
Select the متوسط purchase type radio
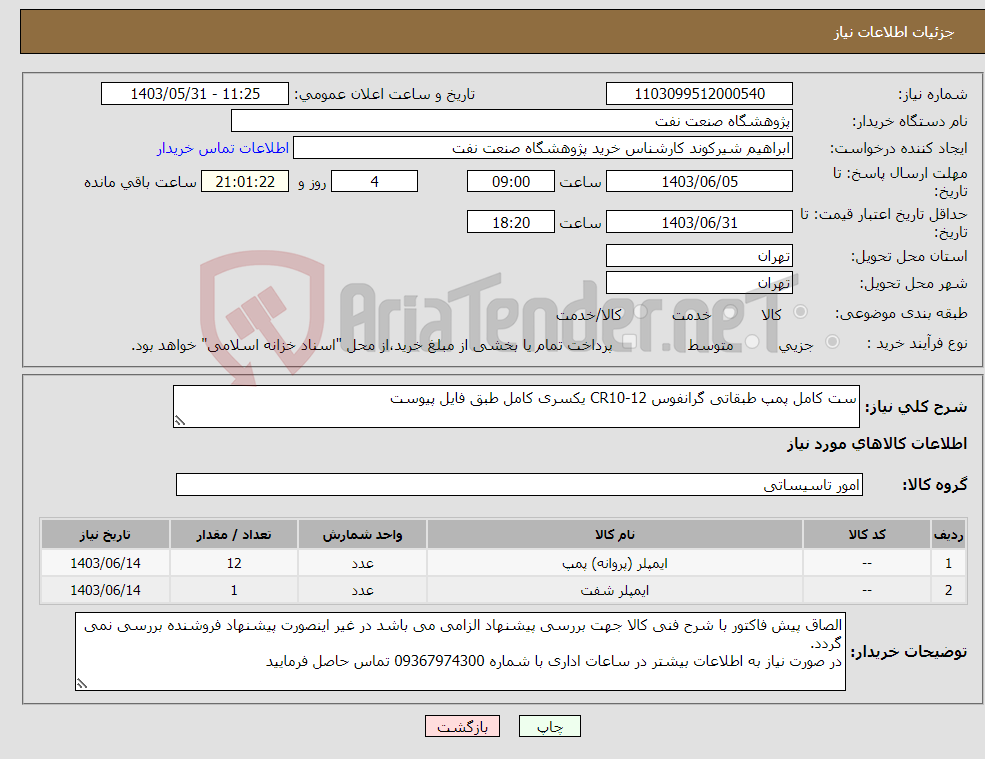click(752, 341)
